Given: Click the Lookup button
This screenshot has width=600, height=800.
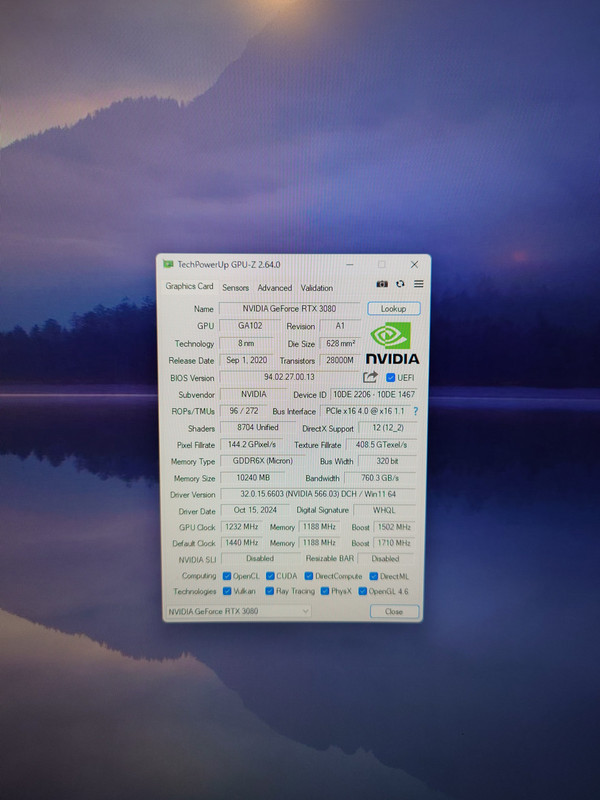Looking at the screenshot, I should (393, 309).
